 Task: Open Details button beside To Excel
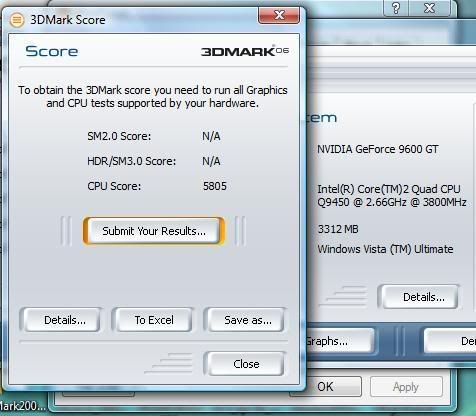pyautogui.click(x=65, y=320)
